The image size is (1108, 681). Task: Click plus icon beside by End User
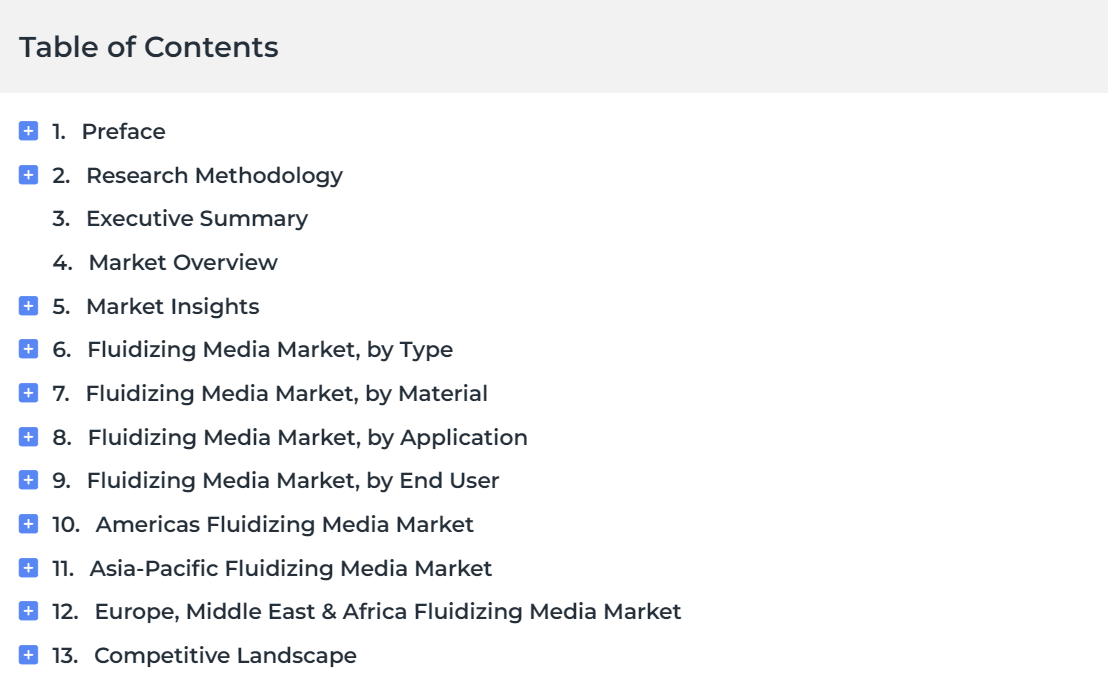(28, 480)
